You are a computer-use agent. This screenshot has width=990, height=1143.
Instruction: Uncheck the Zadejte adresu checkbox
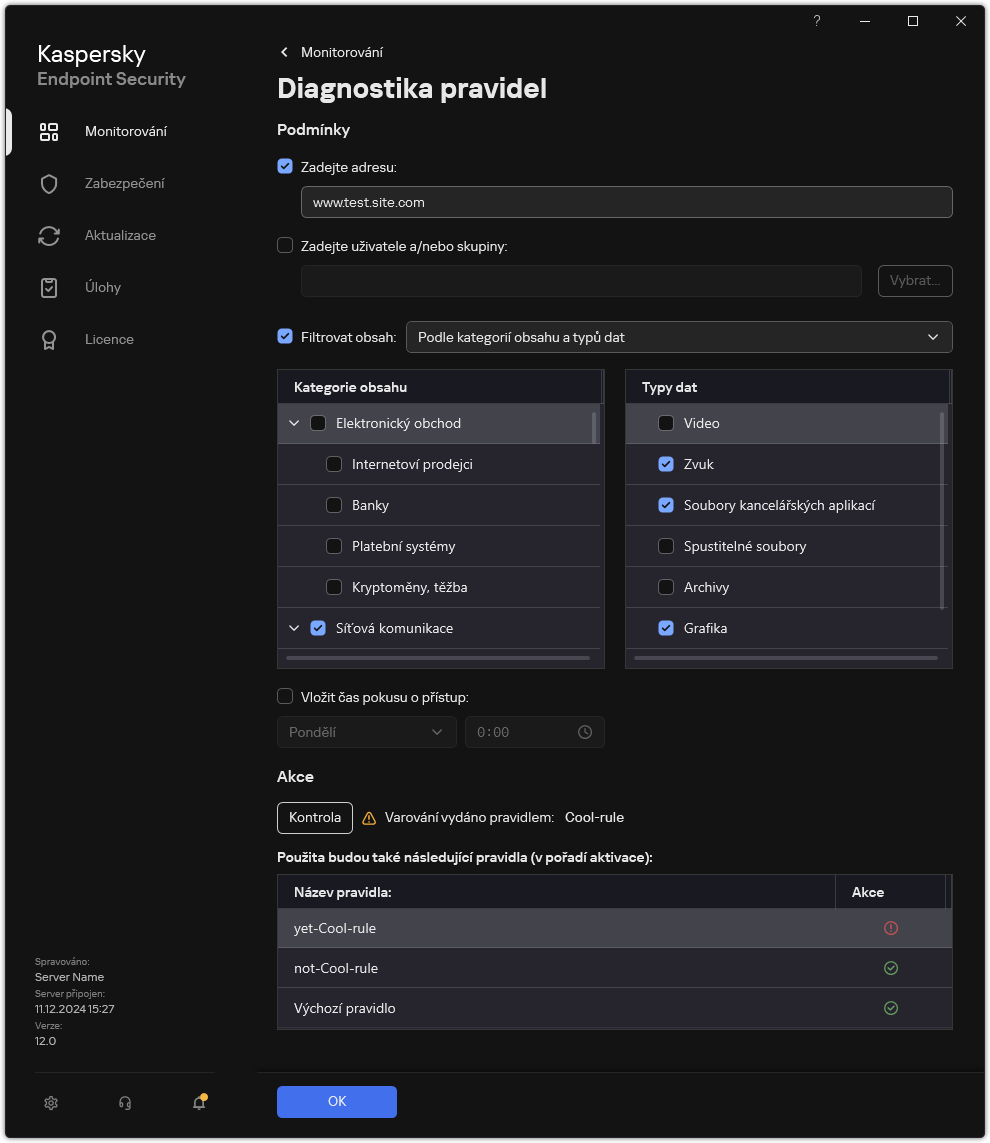click(x=285, y=166)
